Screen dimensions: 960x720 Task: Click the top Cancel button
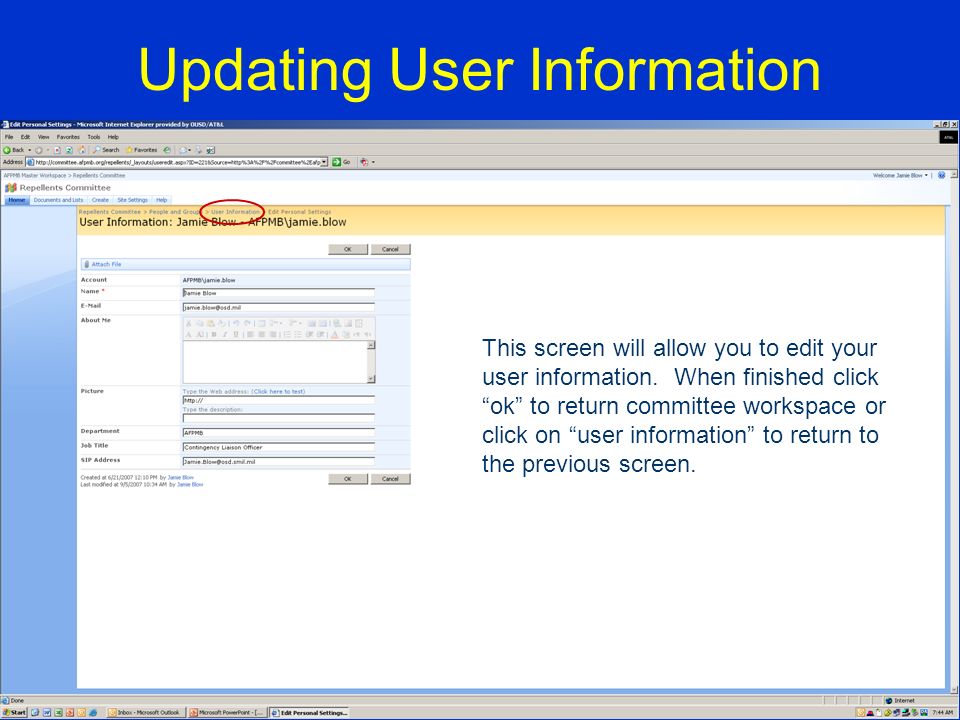(x=390, y=249)
